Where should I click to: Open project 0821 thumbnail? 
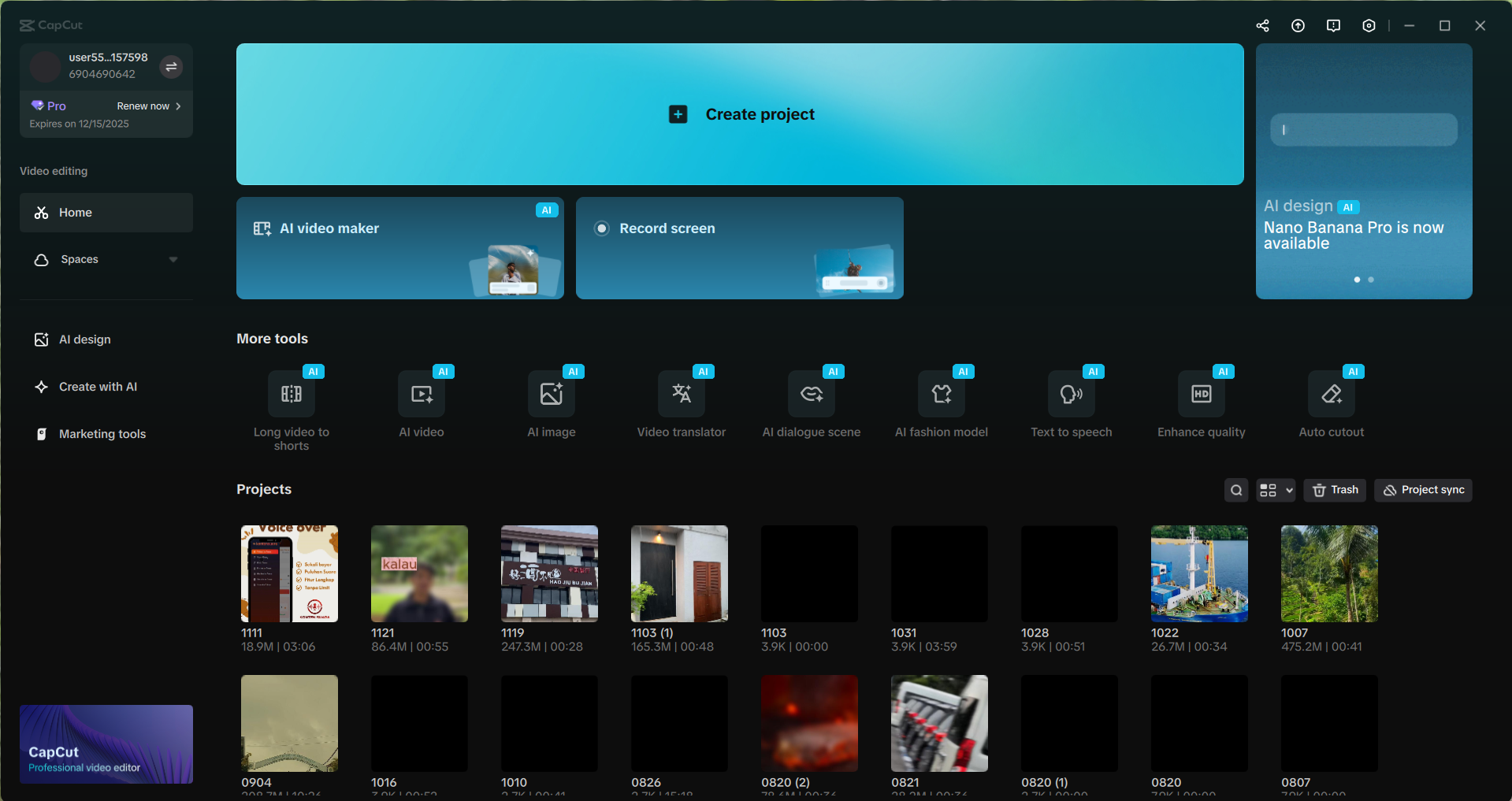(939, 723)
